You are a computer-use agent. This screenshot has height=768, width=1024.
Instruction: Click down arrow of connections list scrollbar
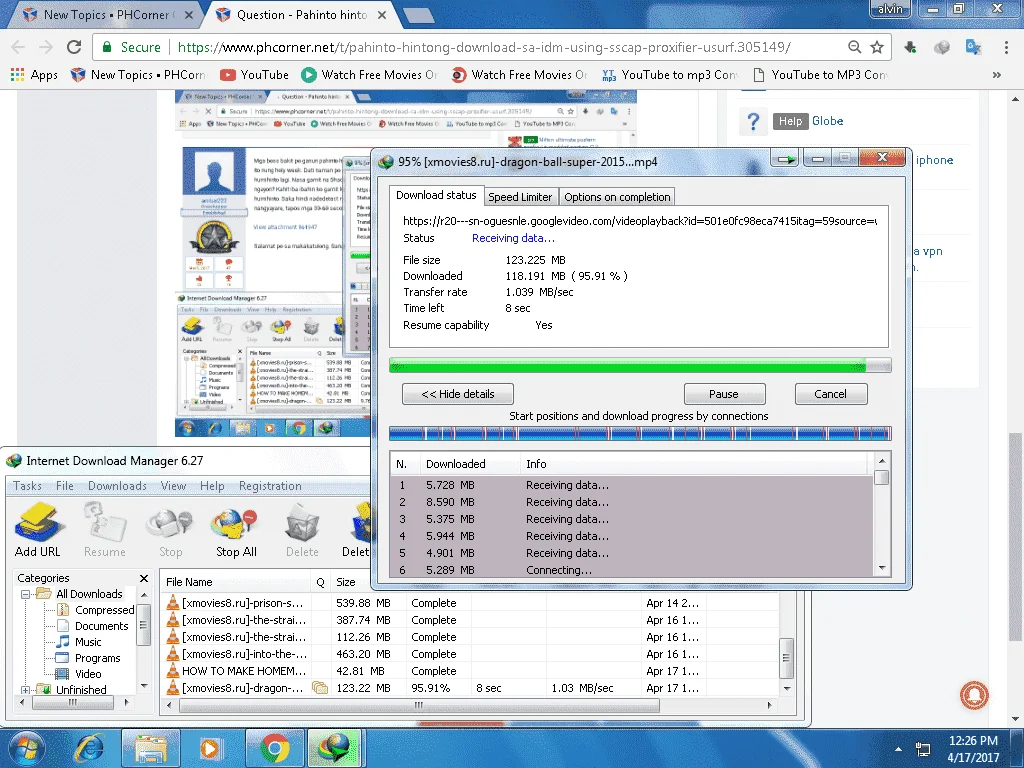point(882,568)
